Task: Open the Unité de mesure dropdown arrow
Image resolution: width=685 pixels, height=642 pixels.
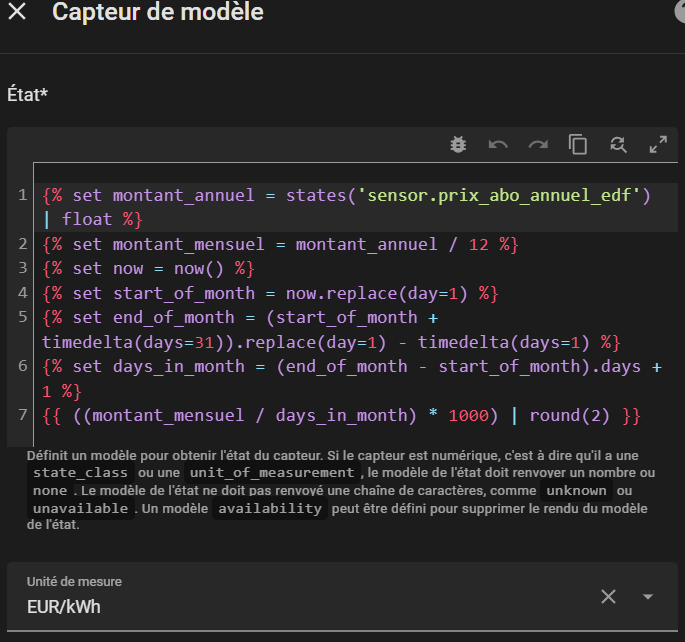Action: coord(648,596)
